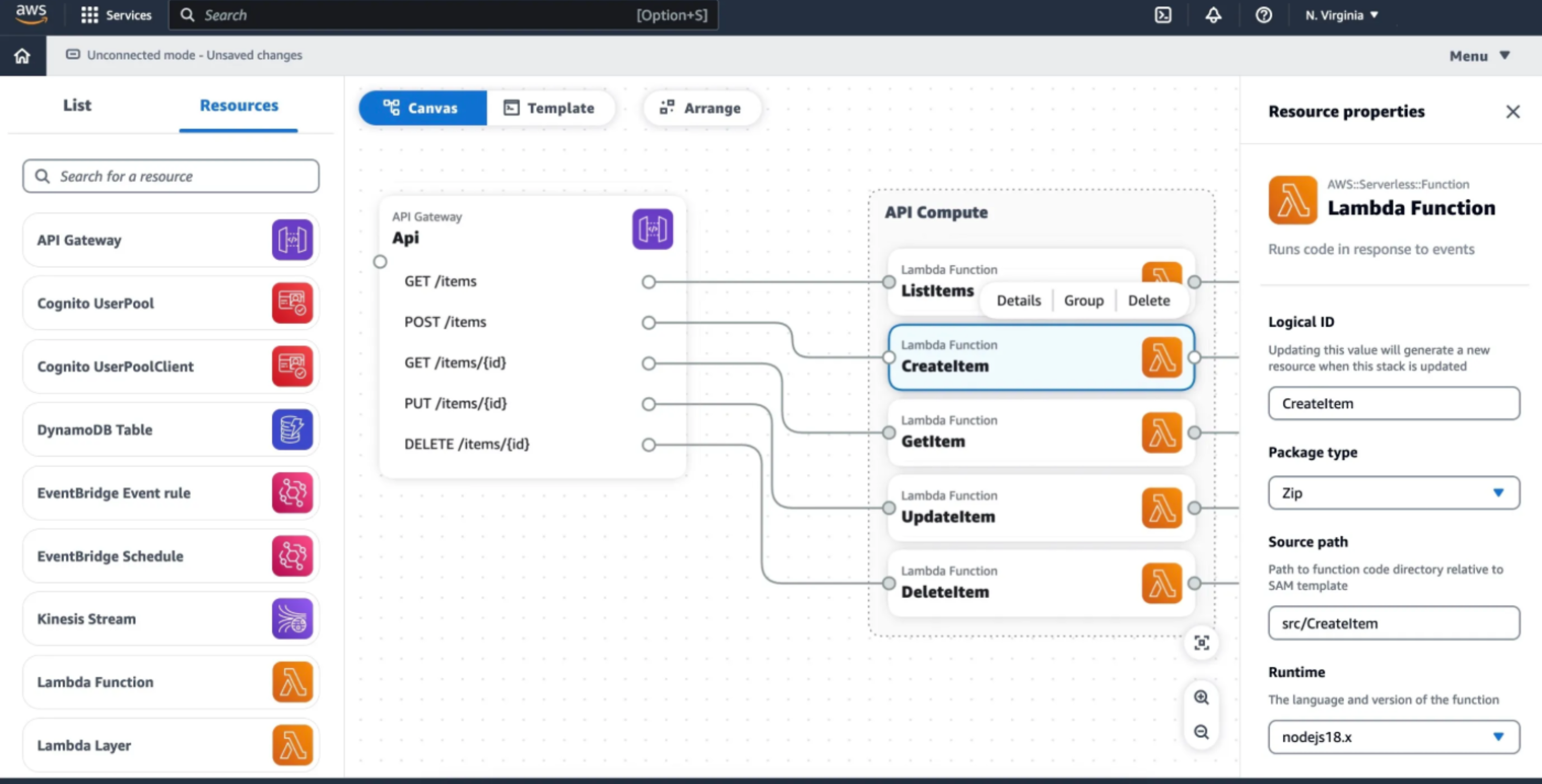Click the AWS top search box

[x=444, y=15]
